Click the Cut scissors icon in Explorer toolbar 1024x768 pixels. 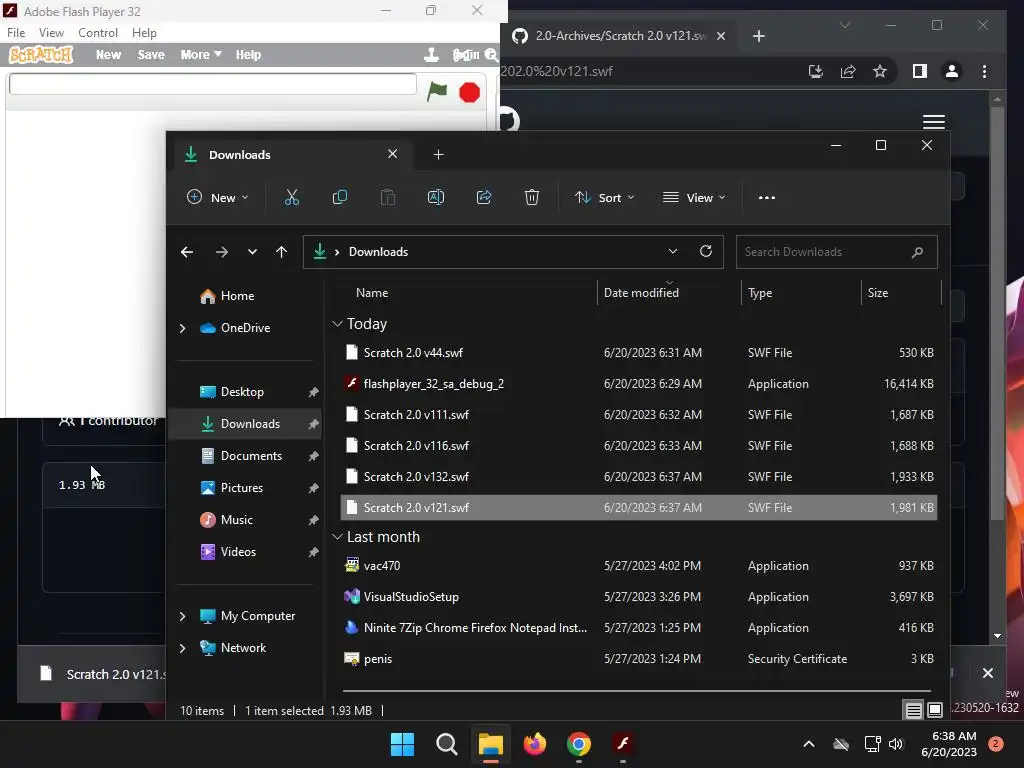click(x=291, y=197)
